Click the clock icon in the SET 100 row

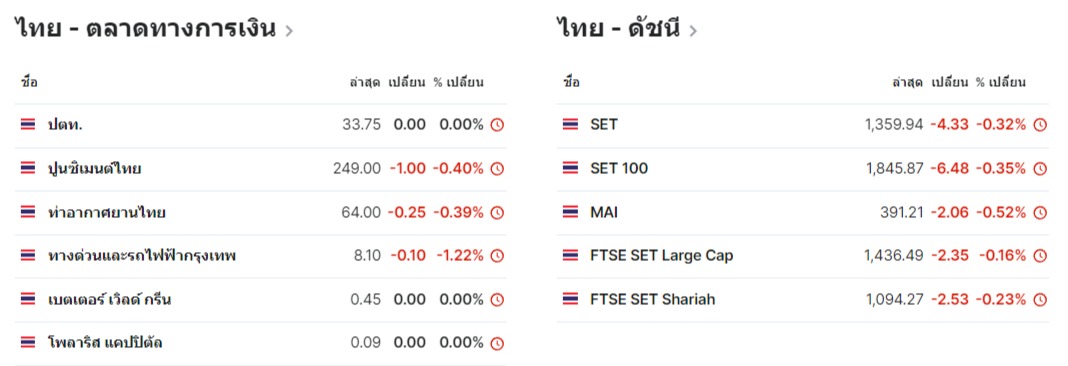1040,169
